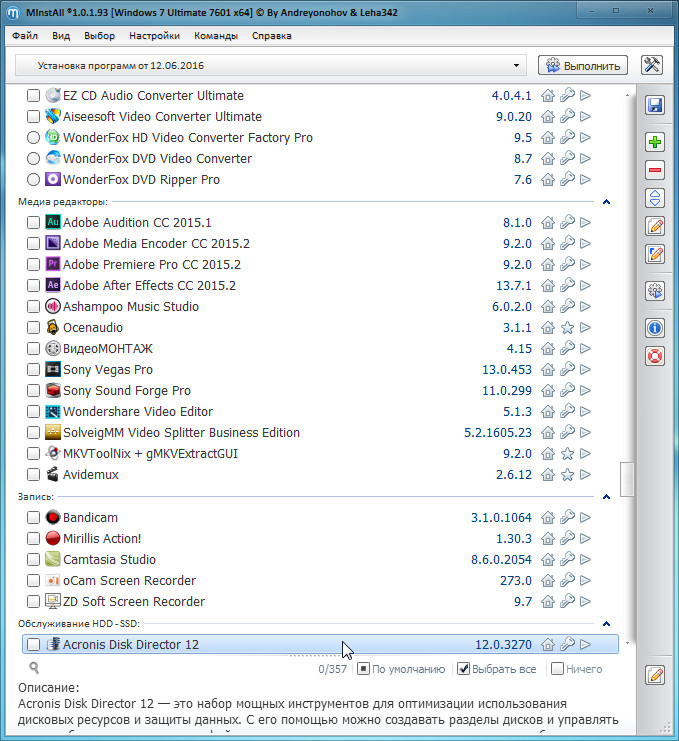Click the home icon for oCam Screen Recorder
Screen dimensions: 679x741
(548, 580)
